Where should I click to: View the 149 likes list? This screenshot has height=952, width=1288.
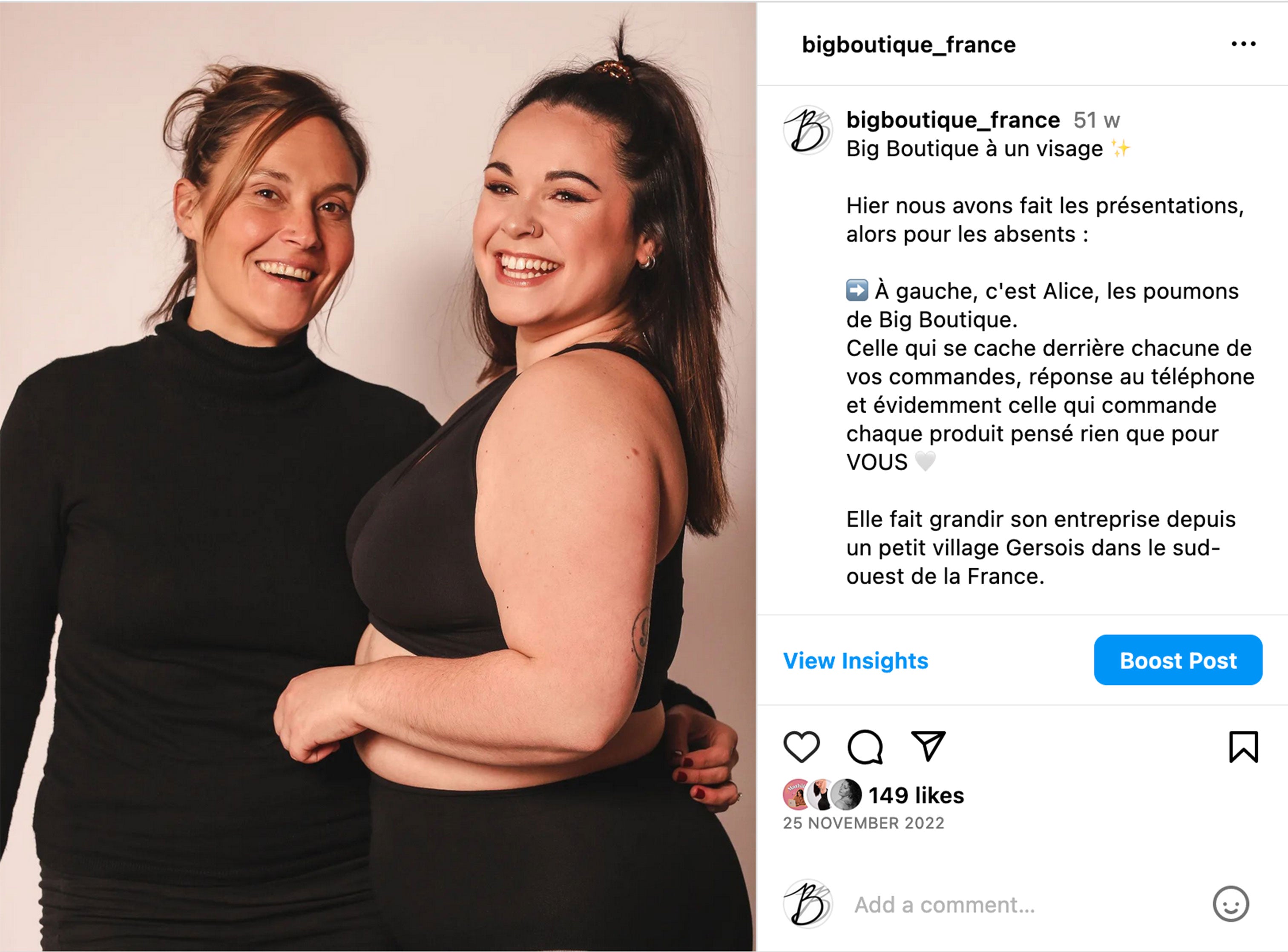916,795
